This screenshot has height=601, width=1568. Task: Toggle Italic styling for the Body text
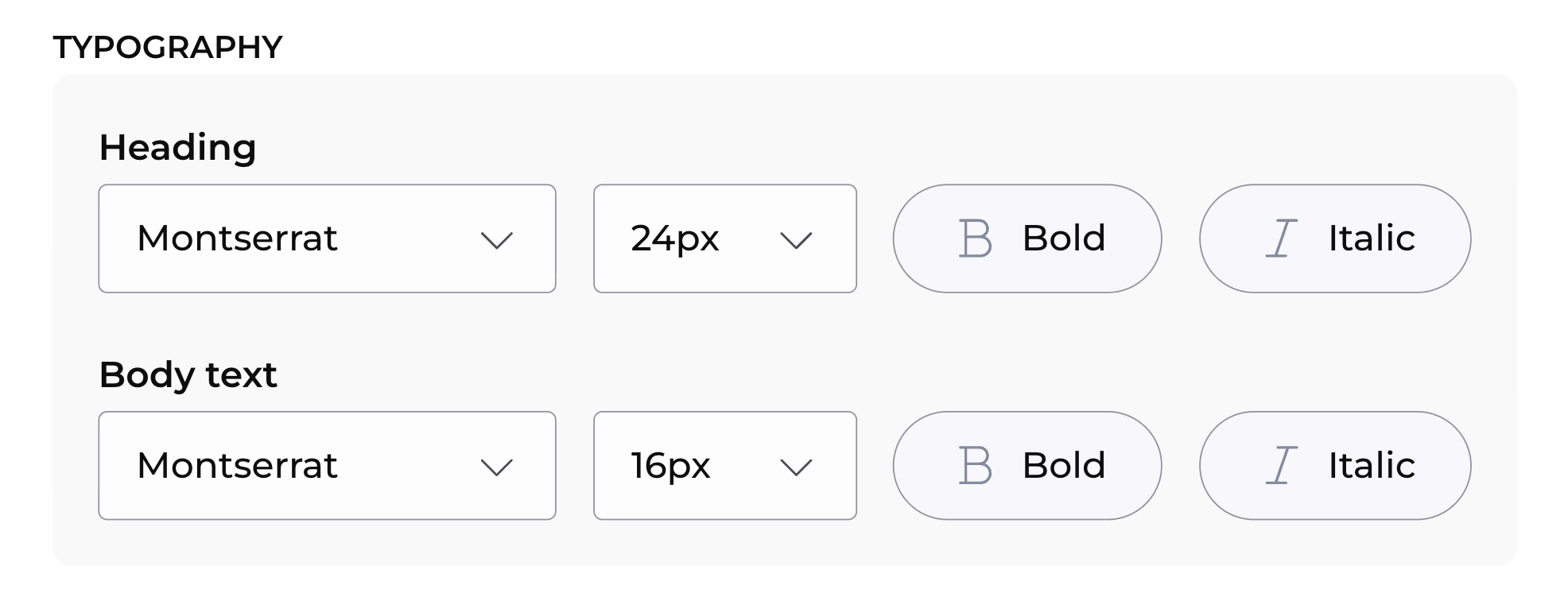pyautogui.click(x=1333, y=465)
